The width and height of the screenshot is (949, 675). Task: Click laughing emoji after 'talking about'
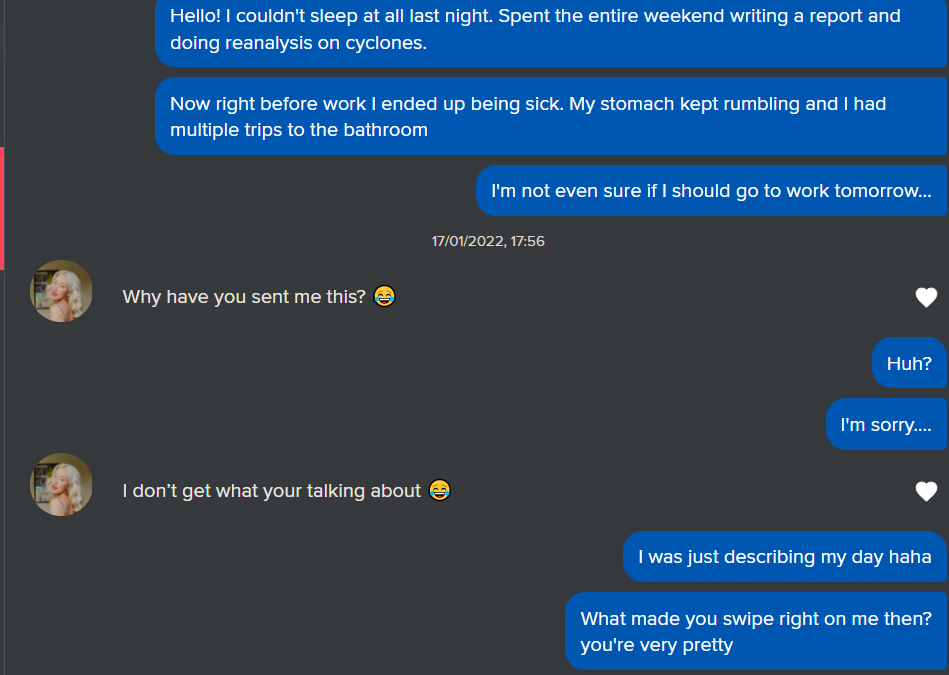tap(439, 490)
